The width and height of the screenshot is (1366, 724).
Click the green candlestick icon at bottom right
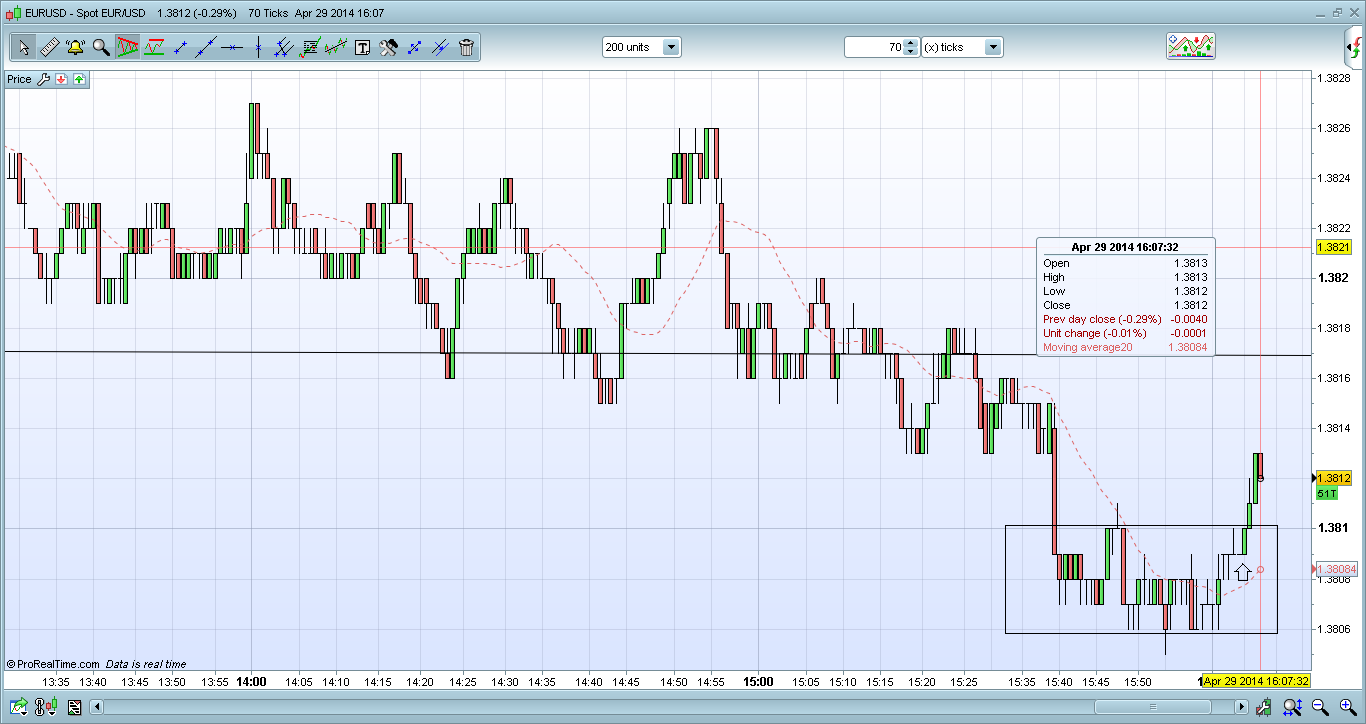(x=1263, y=708)
